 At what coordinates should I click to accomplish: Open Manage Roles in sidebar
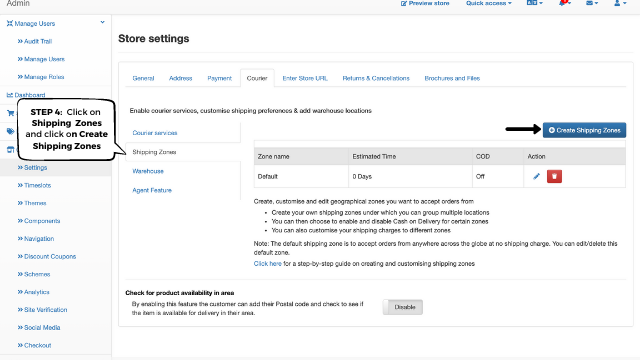coord(44,77)
